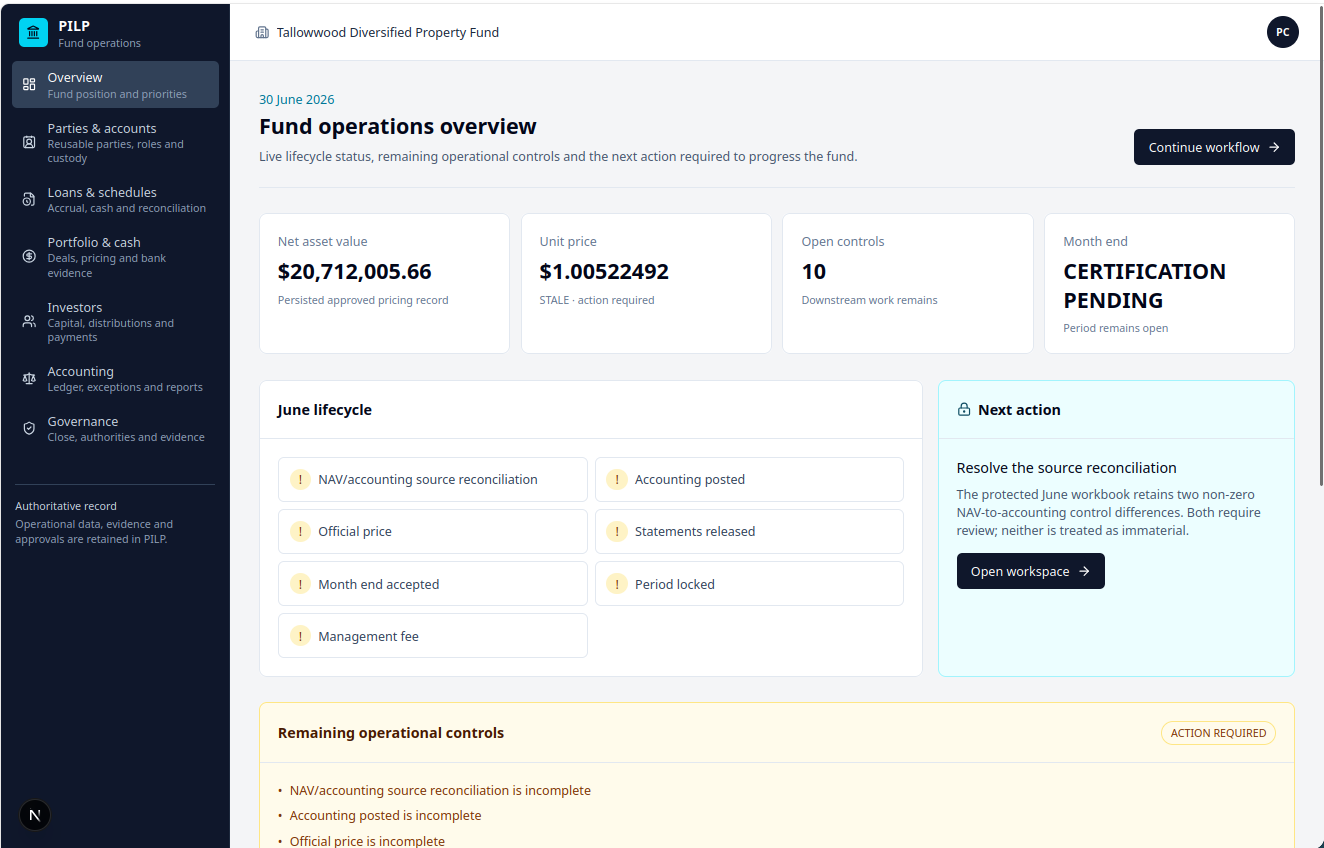Click the June lifecycle heading
Viewport: 1324px width, 848px height.
coord(325,410)
